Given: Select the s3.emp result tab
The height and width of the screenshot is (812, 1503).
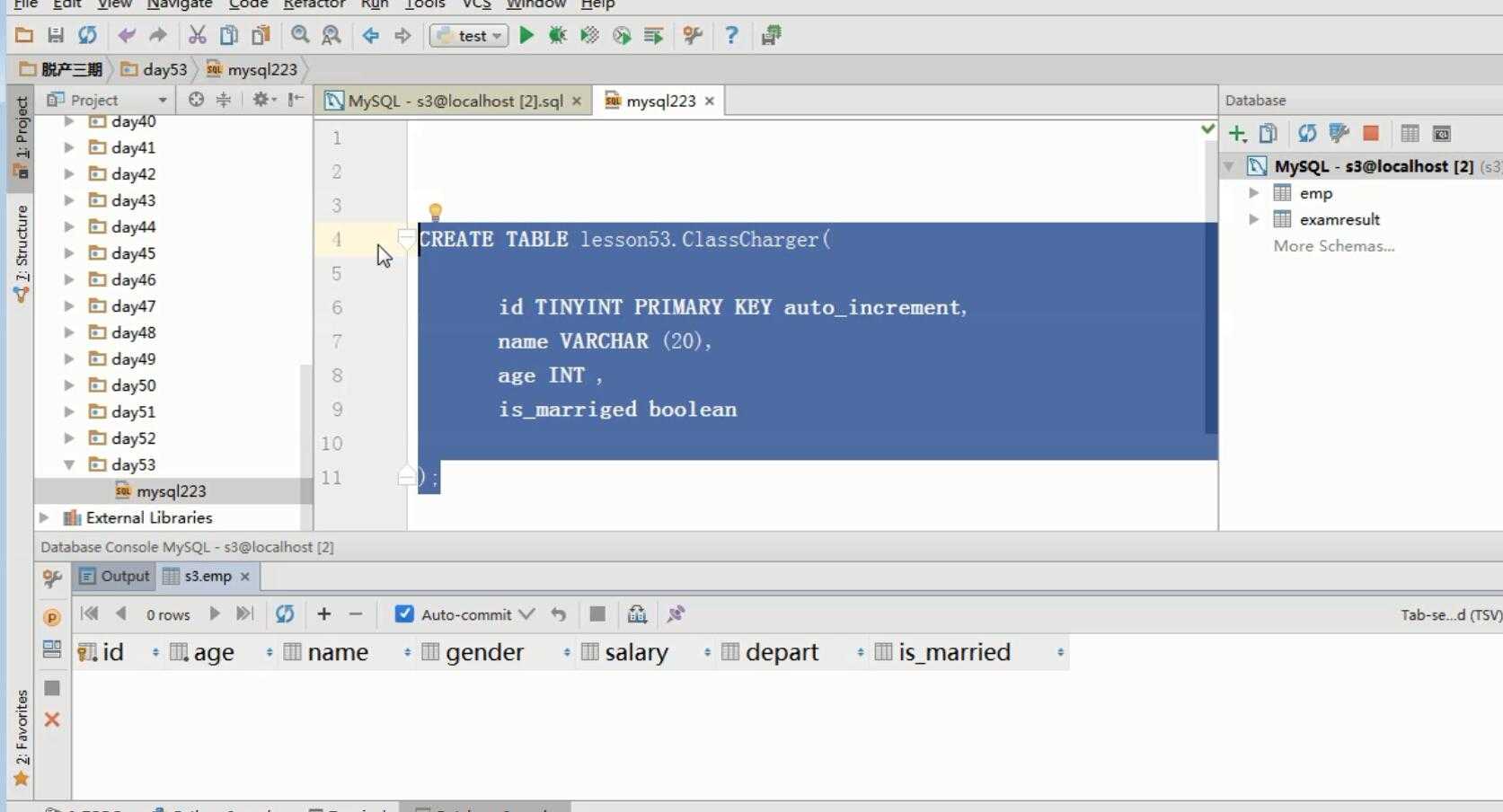Looking at the screenshot, I should coord(208,576).
